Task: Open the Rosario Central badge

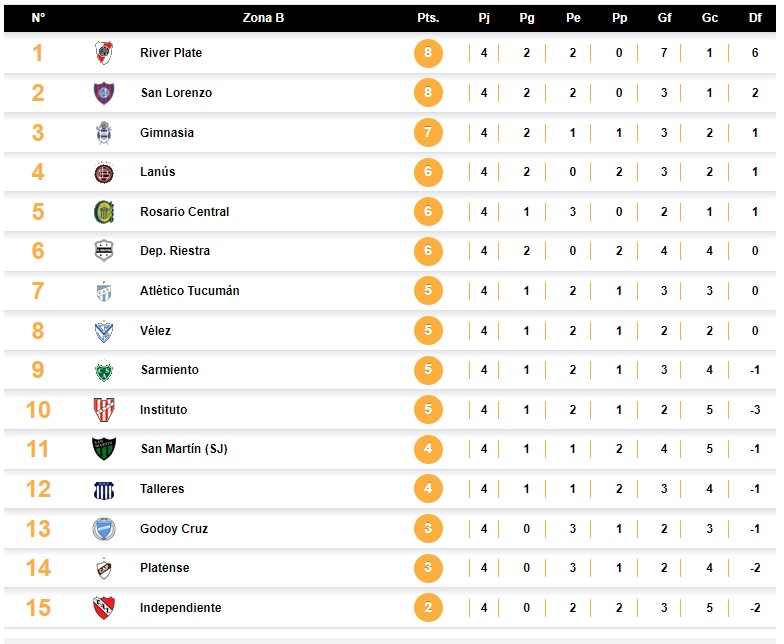Action: tap(104, 212)
